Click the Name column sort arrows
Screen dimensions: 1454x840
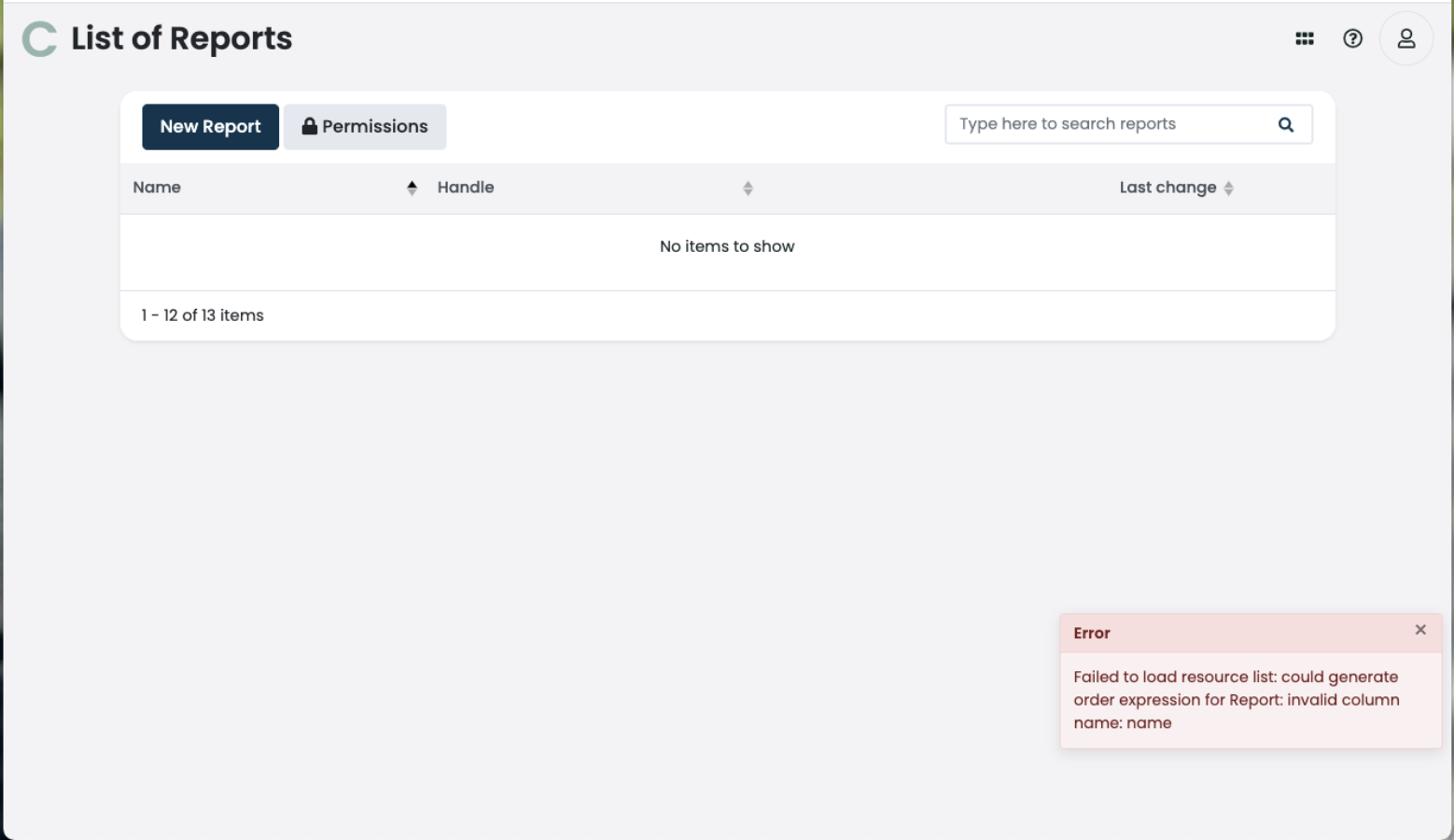point(412,188)
